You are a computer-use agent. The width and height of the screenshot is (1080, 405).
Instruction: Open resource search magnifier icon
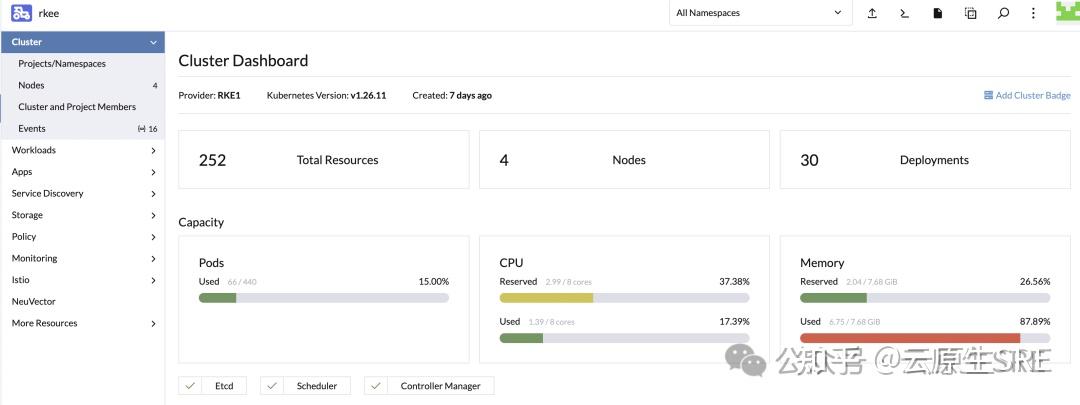point(1003,13)
